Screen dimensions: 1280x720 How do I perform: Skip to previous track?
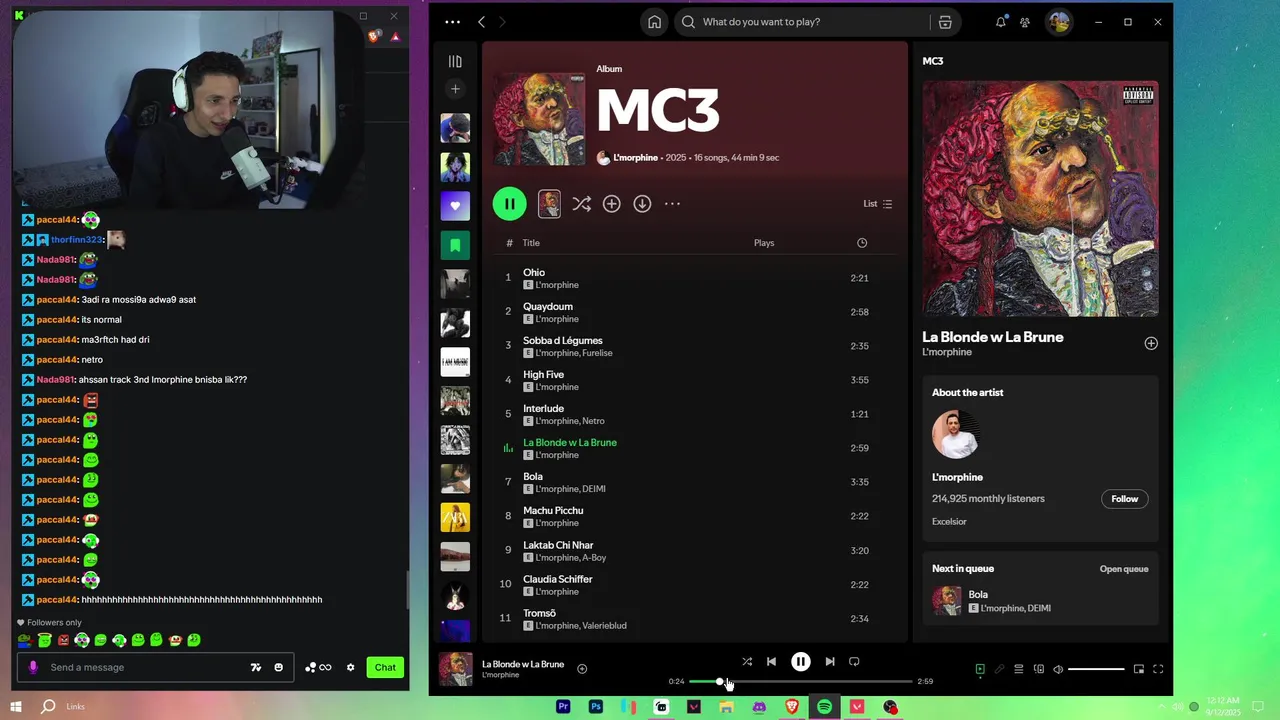(771, 662)
